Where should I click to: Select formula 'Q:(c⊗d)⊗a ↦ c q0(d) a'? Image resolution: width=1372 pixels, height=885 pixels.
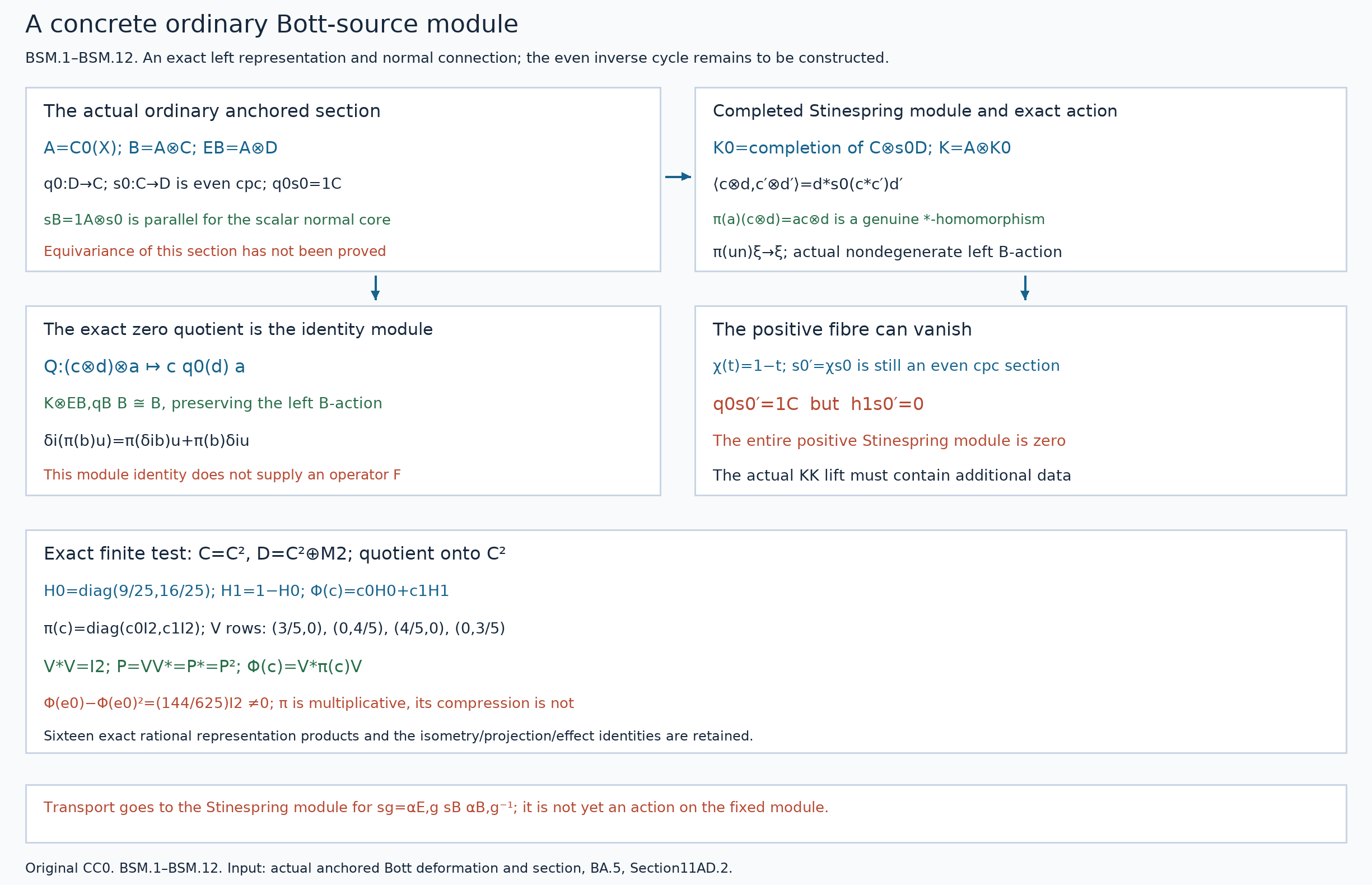144,367
